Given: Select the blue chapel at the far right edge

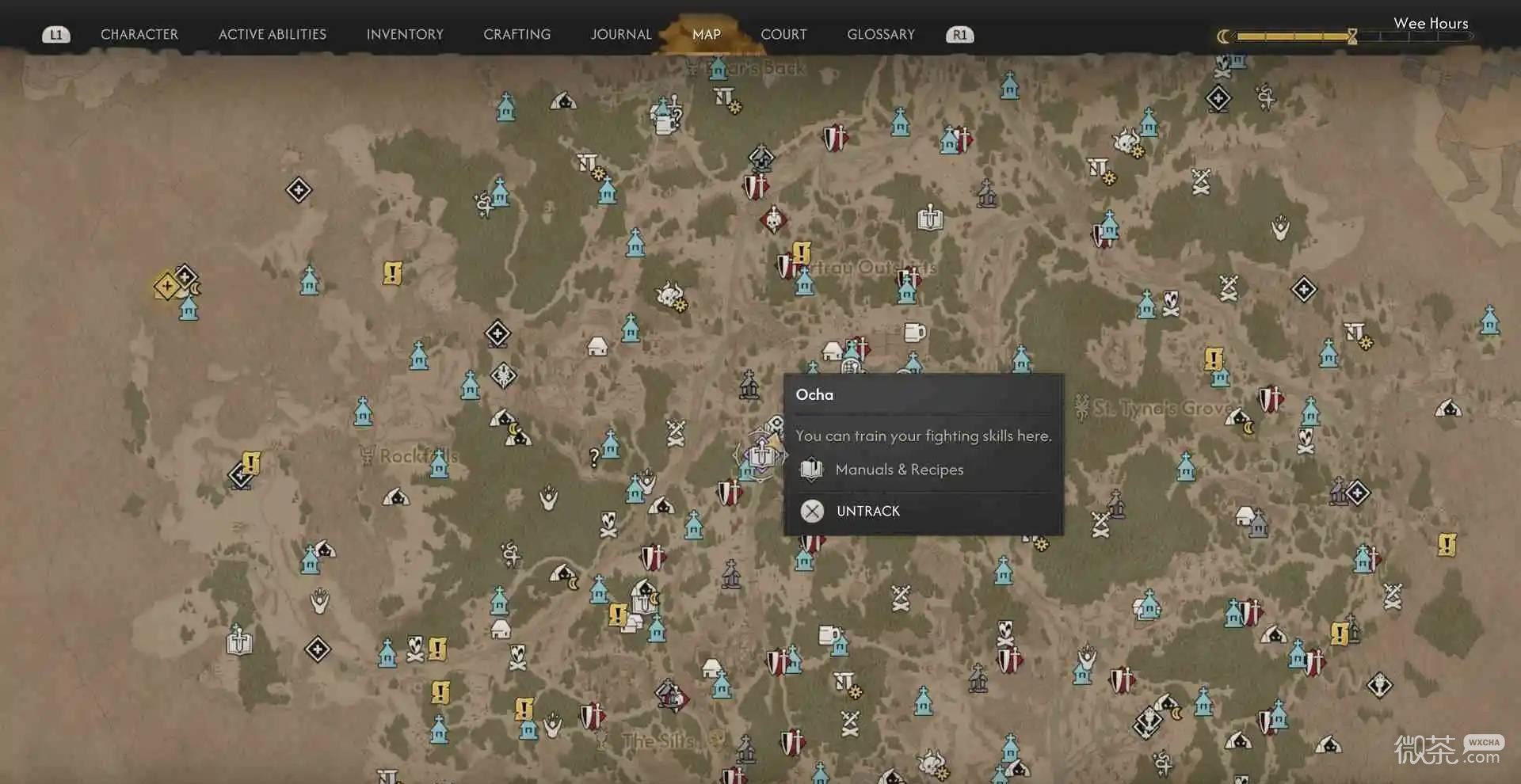Looking at the screenshot, I should tap(1490, 319).
